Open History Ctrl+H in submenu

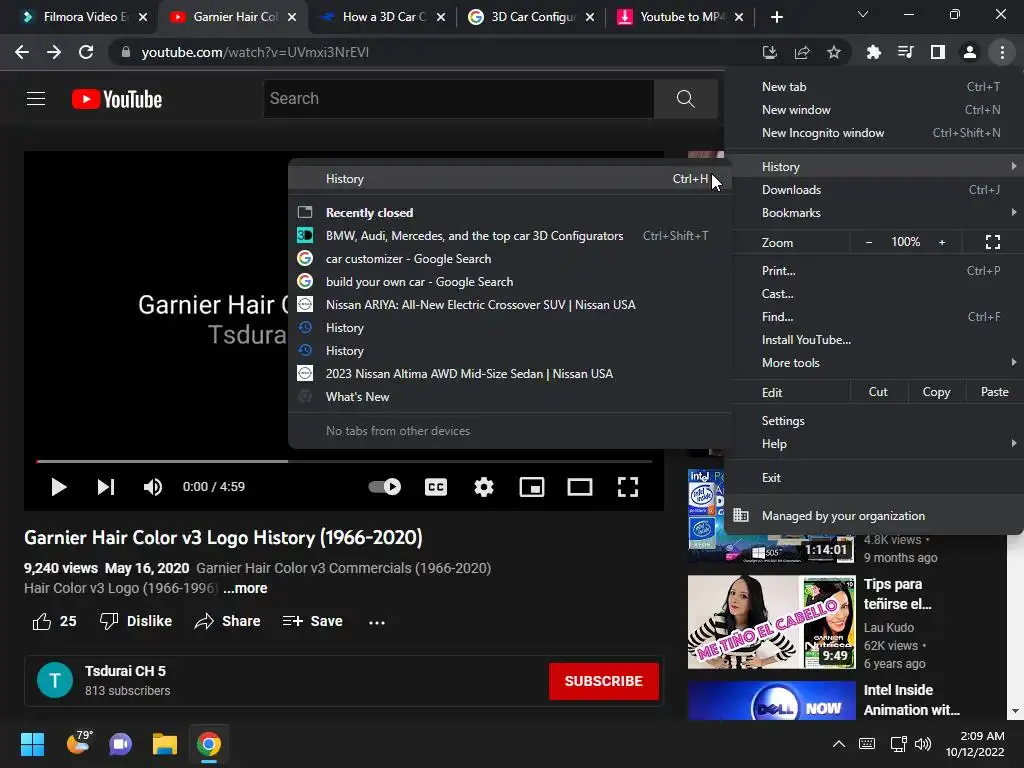click(509, 179)
